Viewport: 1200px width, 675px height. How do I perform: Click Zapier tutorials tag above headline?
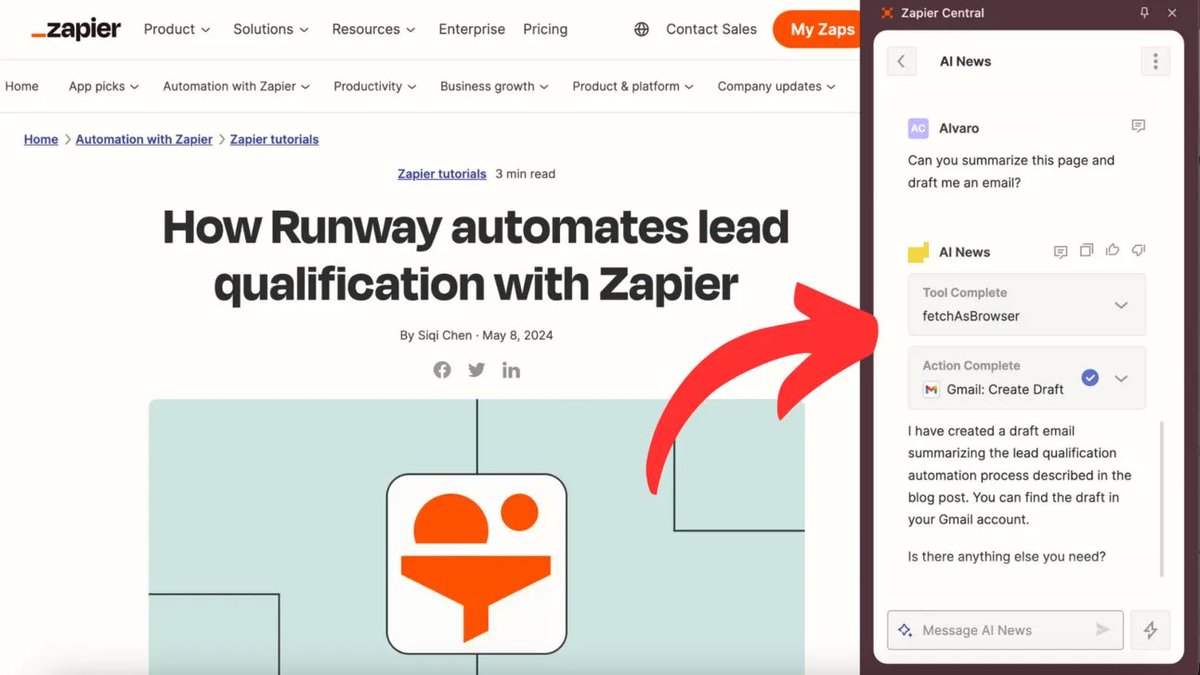(442, 173)
